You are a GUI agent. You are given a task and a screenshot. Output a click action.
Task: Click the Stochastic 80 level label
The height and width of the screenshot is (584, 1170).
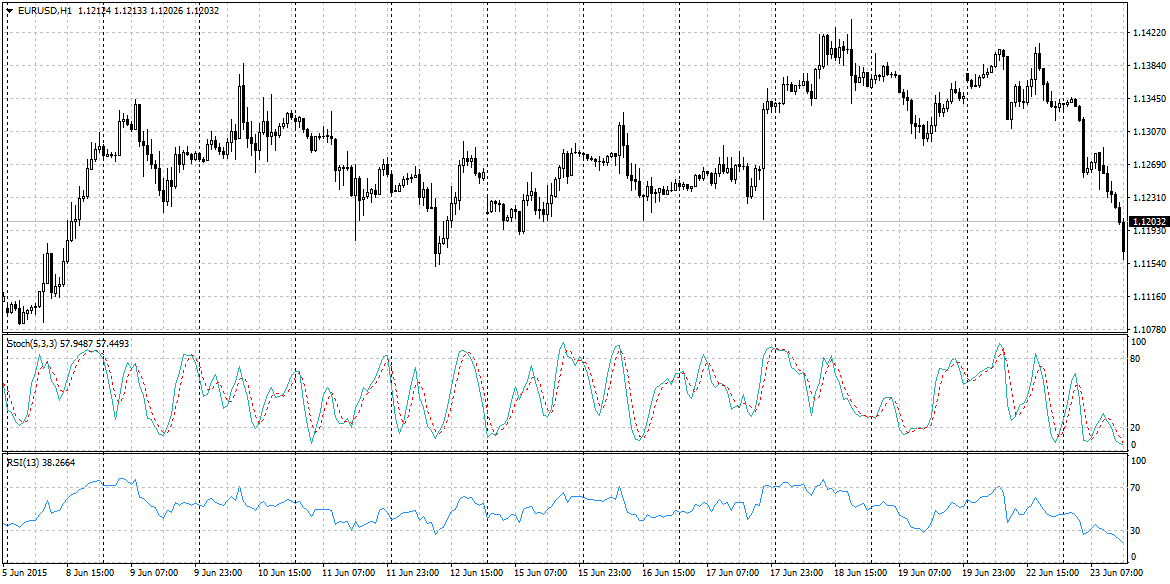(1135, 357)
